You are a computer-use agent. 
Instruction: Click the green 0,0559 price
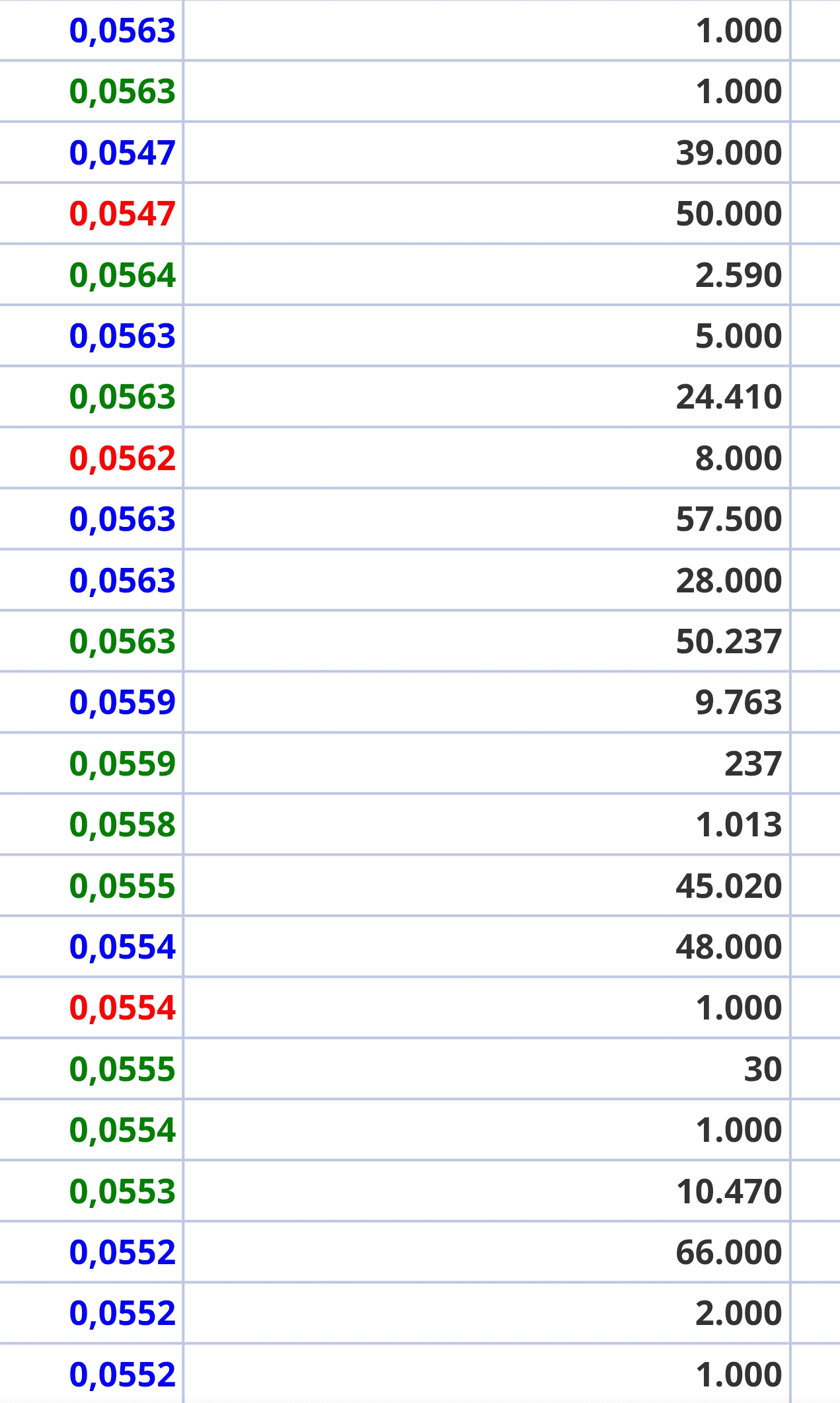click(122, 764)
